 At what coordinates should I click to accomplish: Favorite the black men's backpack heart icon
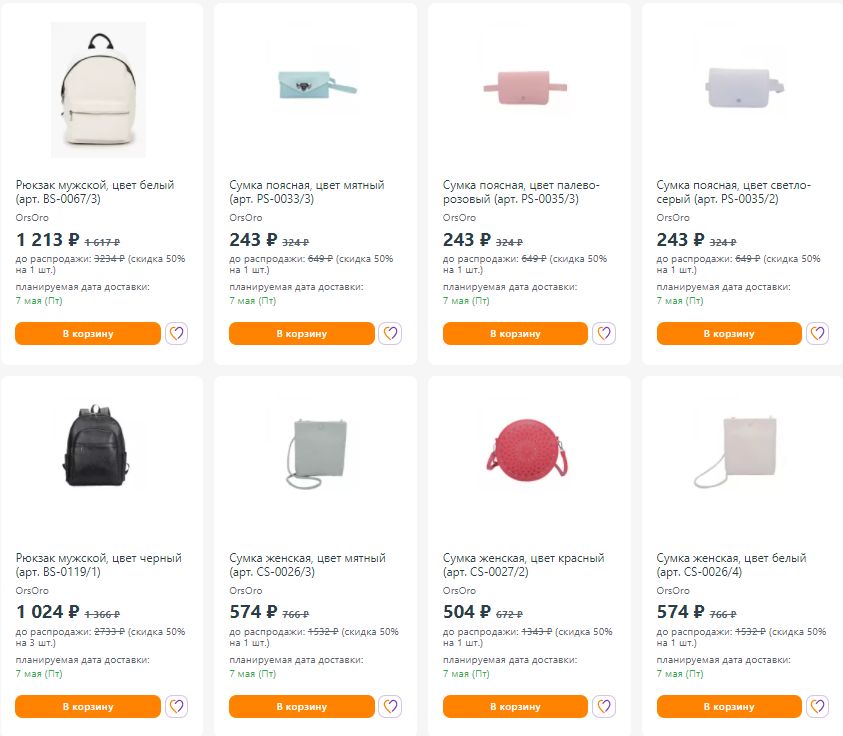[x=177, y=706]
